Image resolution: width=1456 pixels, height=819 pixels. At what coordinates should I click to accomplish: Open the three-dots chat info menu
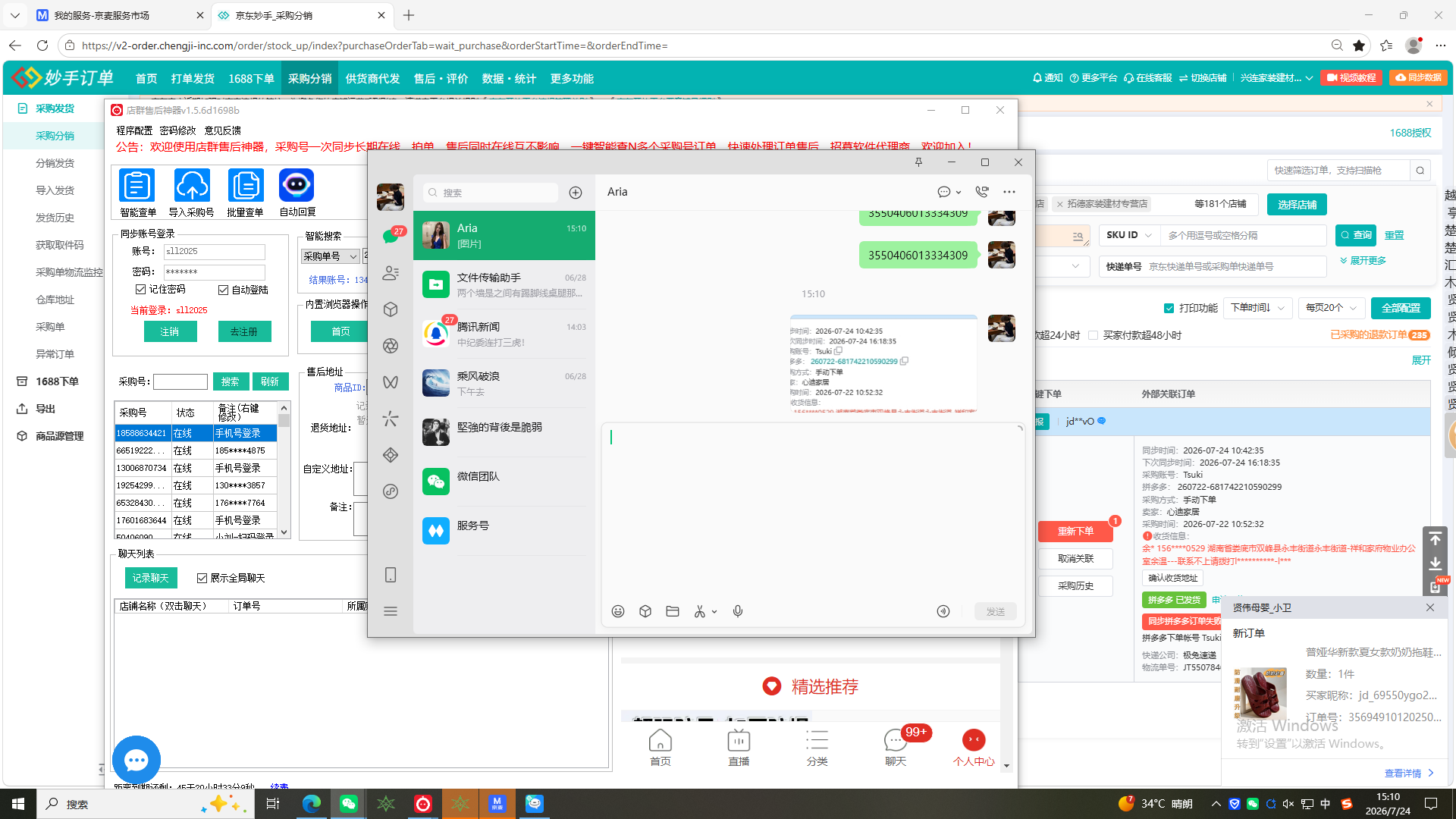click(x=1009, y=192)
